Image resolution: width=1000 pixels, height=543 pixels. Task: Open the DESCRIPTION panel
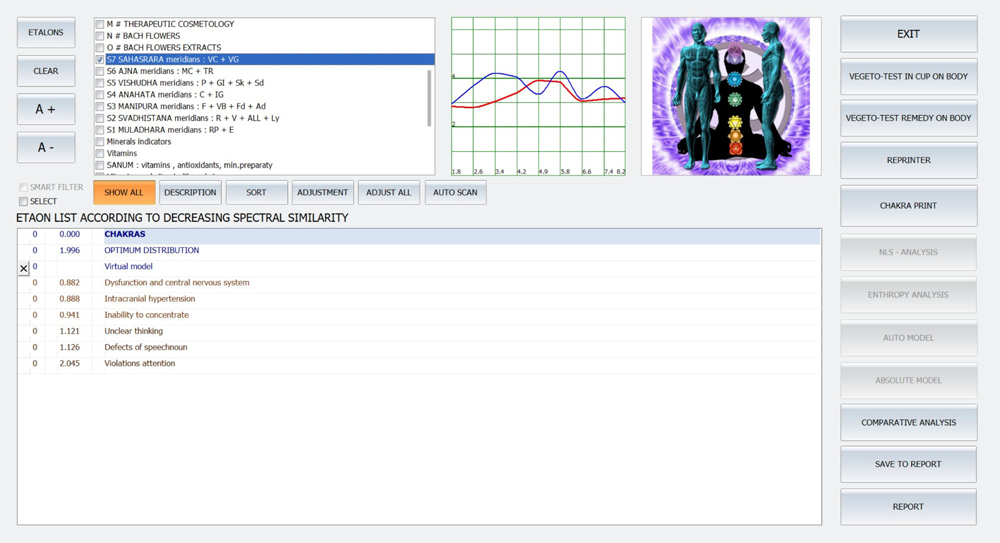(x=190, y=192)
